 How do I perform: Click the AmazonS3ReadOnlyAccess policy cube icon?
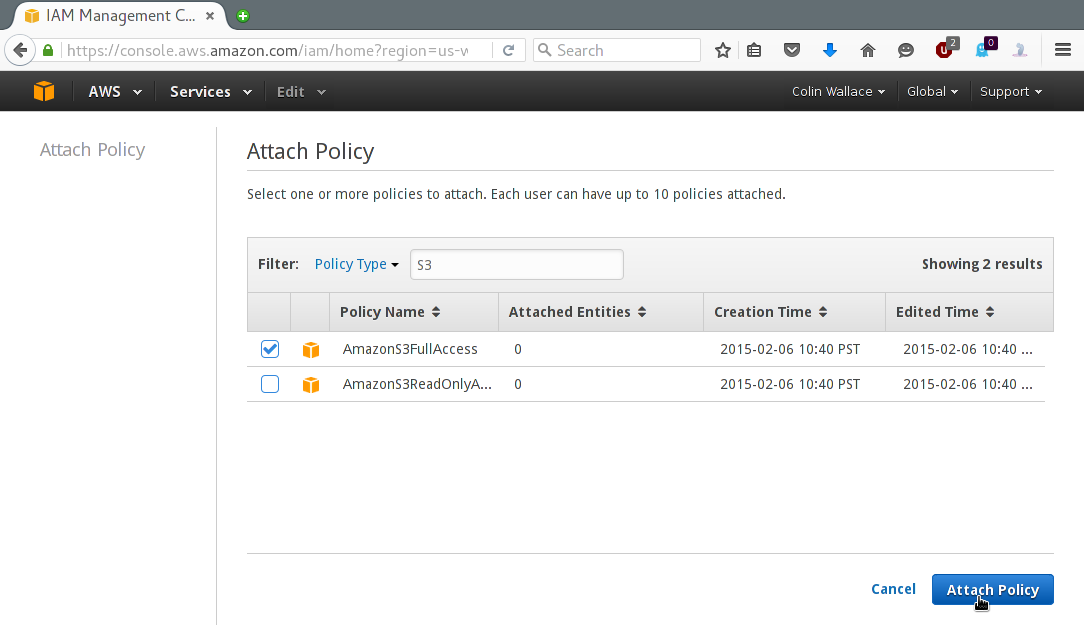click(311, 384)
